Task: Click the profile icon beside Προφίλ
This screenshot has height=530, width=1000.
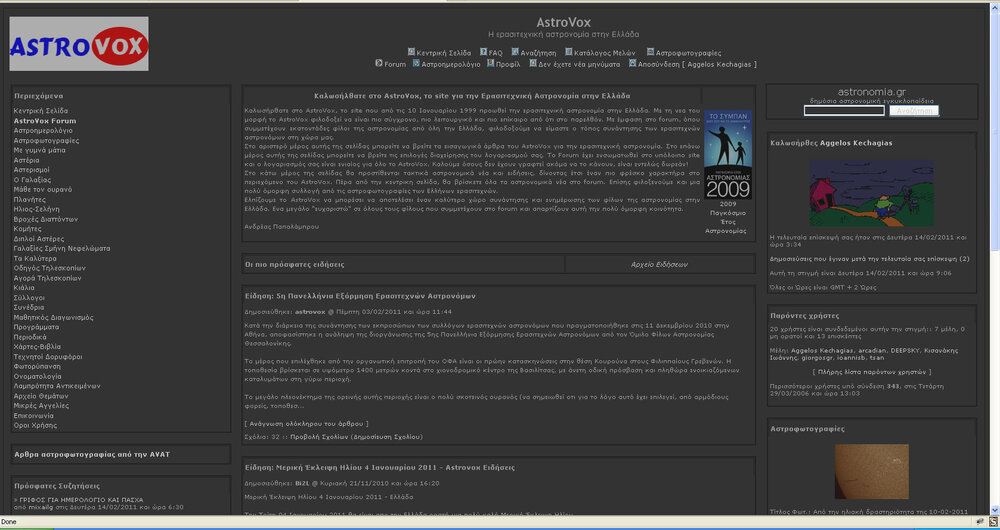Action: (x=490, y=63)
